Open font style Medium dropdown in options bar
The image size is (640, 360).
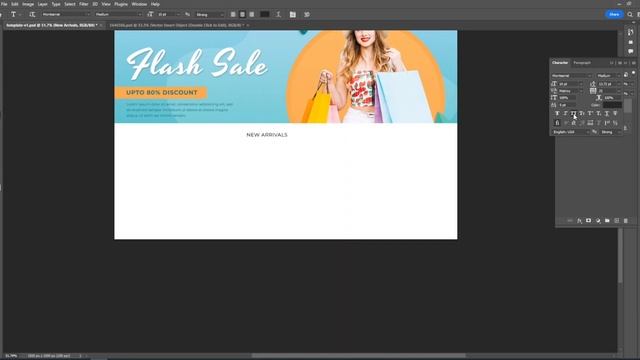118,14
